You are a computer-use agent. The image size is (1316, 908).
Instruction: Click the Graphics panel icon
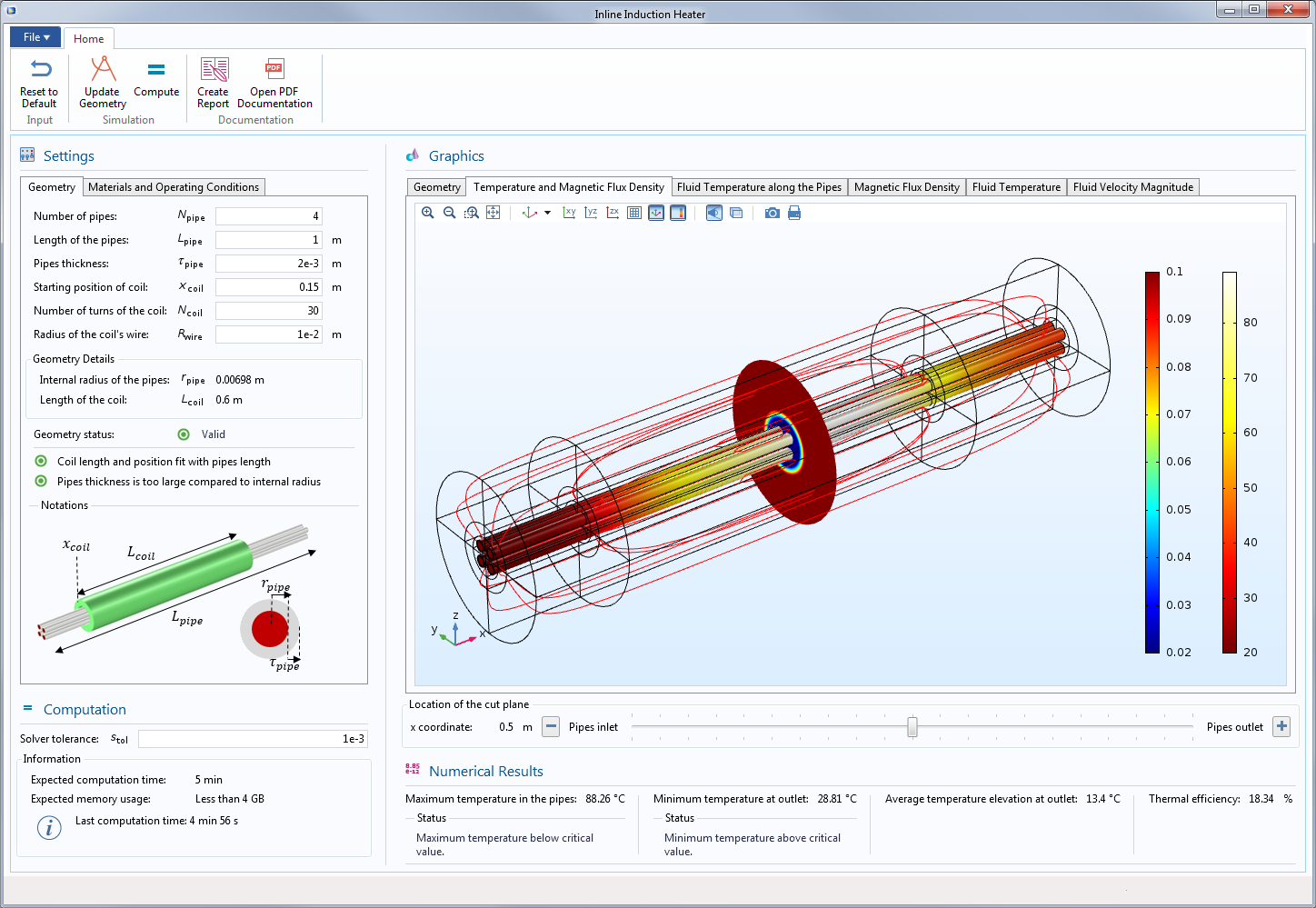413,155
